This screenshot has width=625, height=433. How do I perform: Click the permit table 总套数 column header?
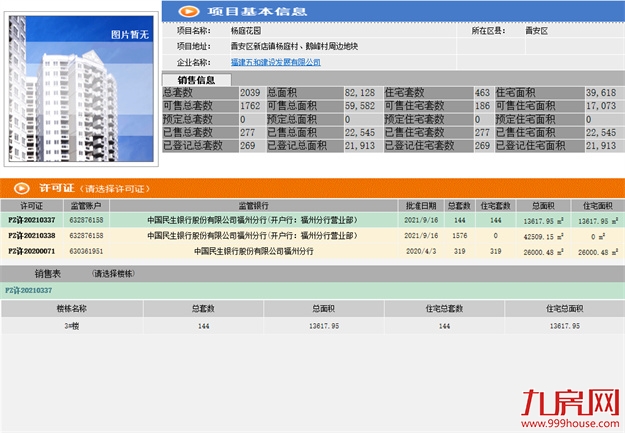459,206
